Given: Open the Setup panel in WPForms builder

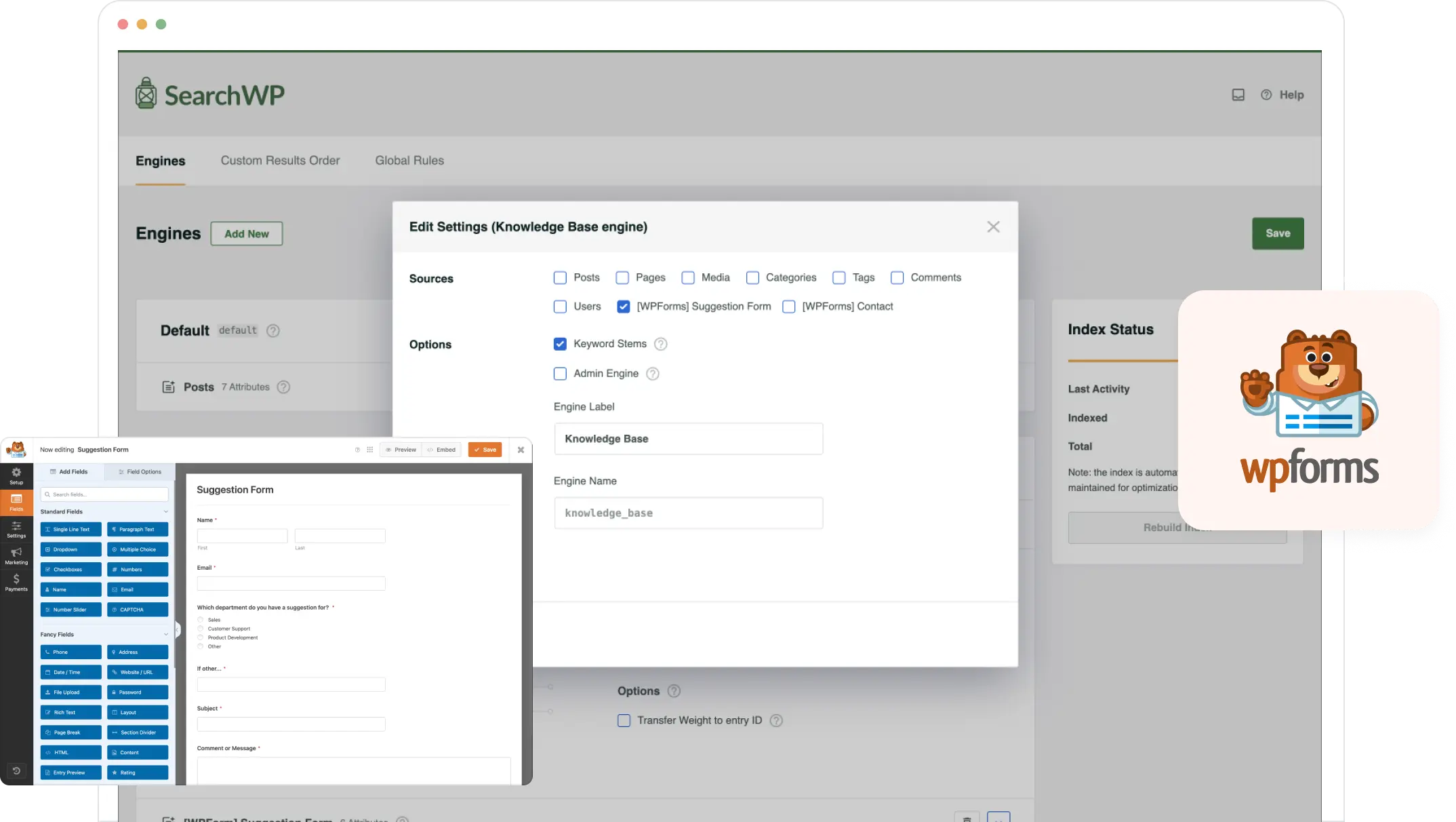Looking at the screenshot, I should [x=16, y=475].
